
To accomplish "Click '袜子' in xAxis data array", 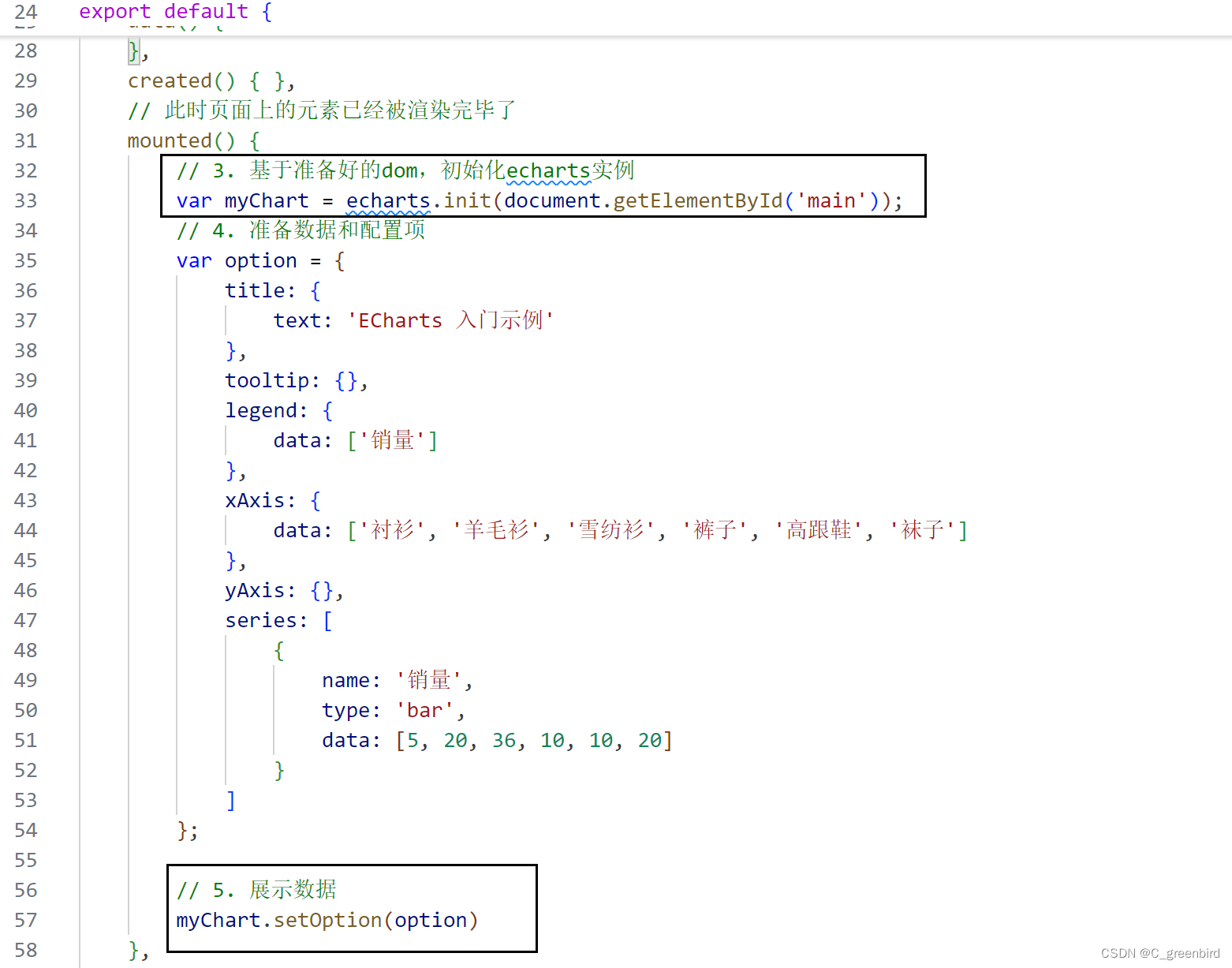I will [x=922, y=531].
